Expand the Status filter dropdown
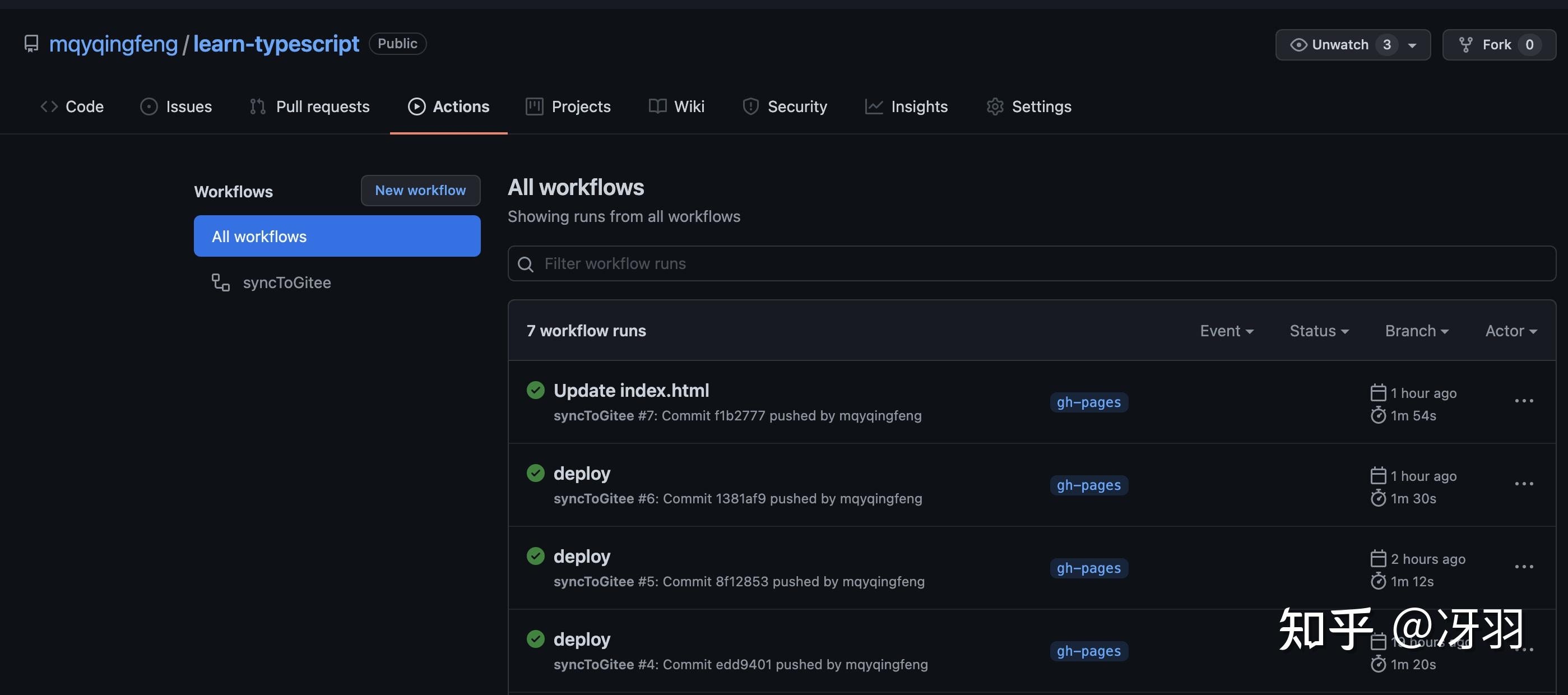1568x695 pixels. [x=1319, y=331]
